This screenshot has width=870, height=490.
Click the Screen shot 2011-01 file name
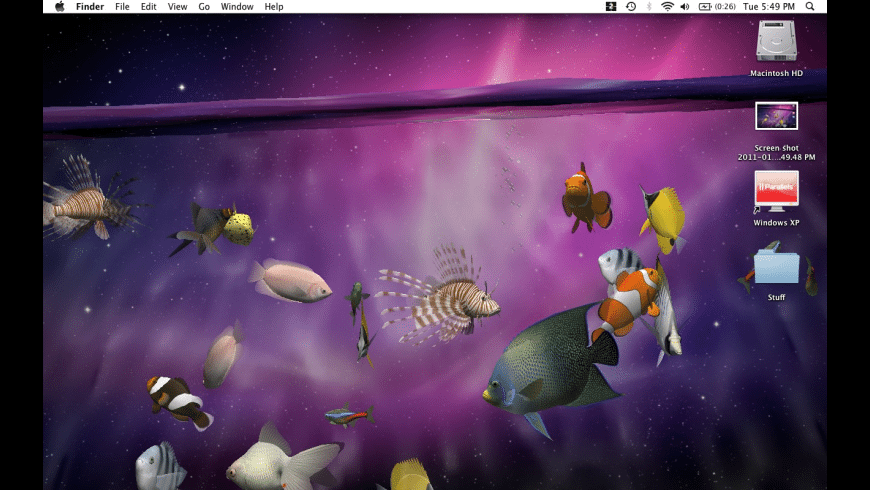click(776, 153)
